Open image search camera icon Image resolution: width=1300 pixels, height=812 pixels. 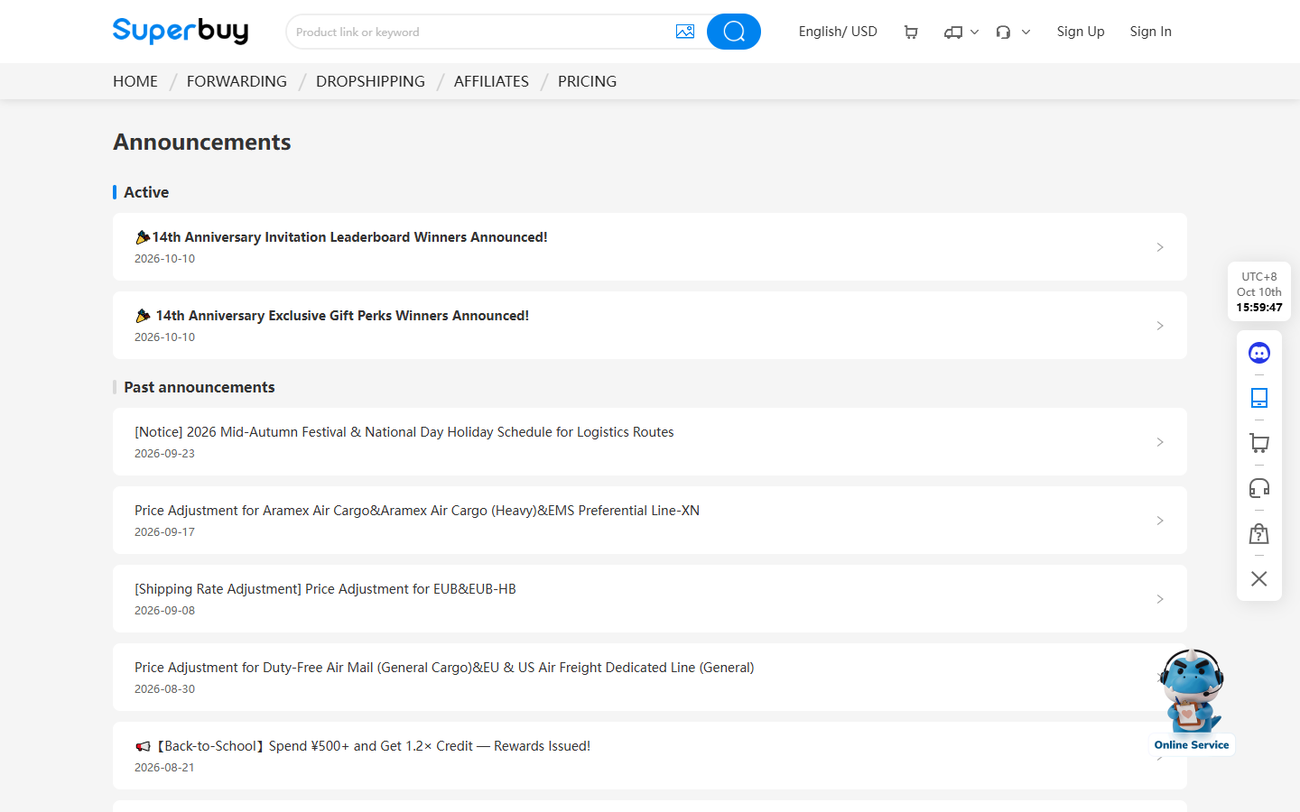tap(685, 32)
